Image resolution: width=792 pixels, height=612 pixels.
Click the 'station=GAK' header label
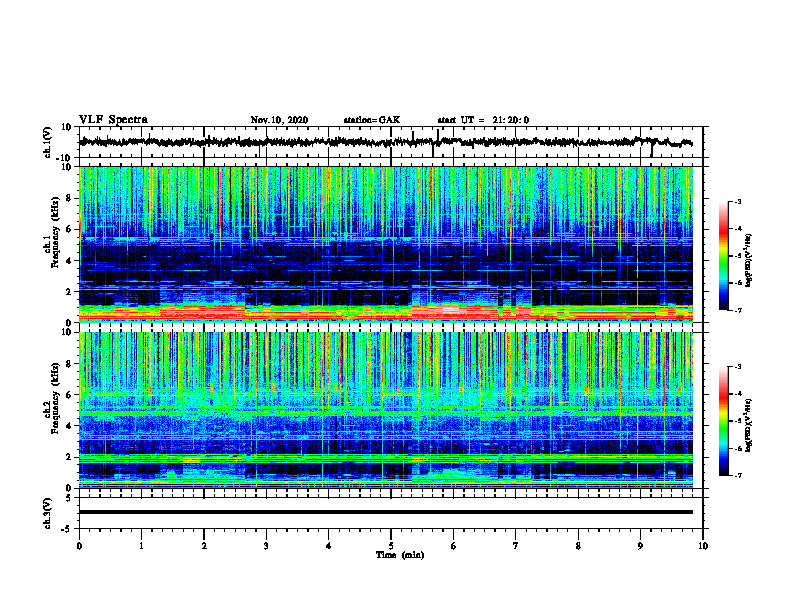[372, 120]
